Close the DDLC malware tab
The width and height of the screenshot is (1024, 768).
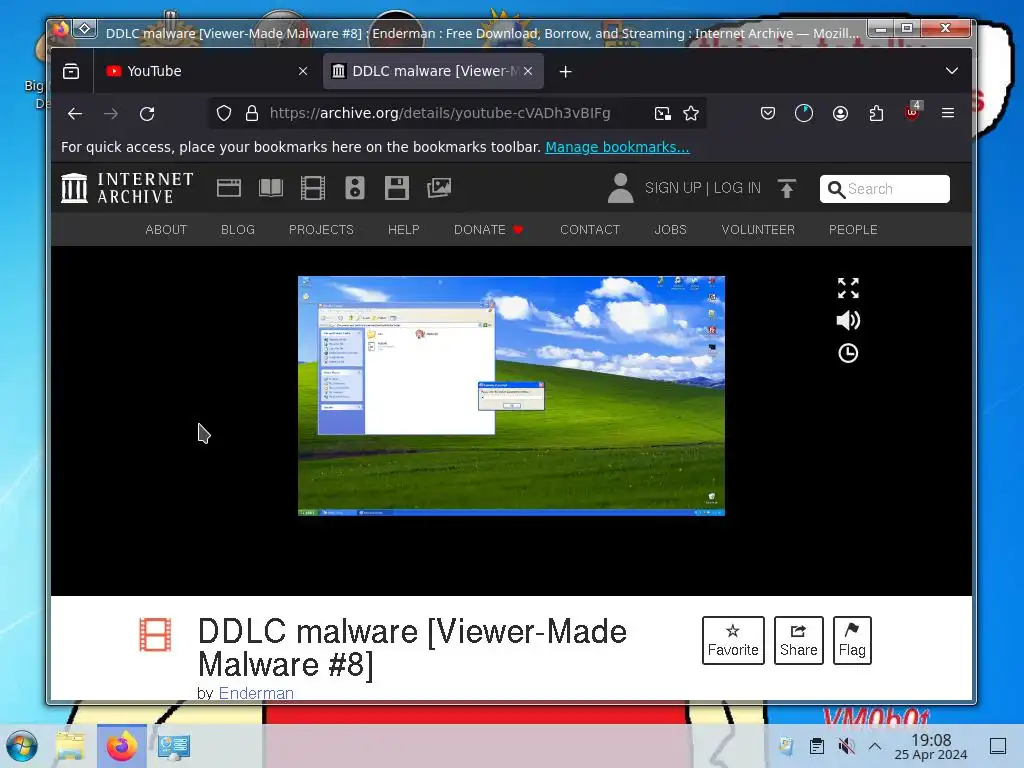528,71
